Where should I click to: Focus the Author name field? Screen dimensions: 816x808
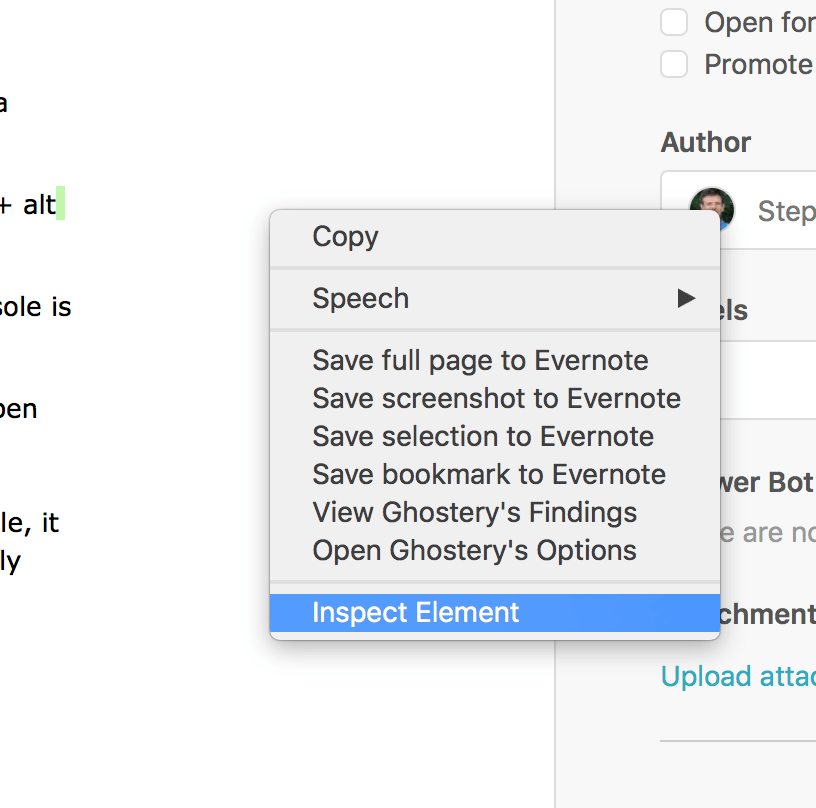coord(785,210)
